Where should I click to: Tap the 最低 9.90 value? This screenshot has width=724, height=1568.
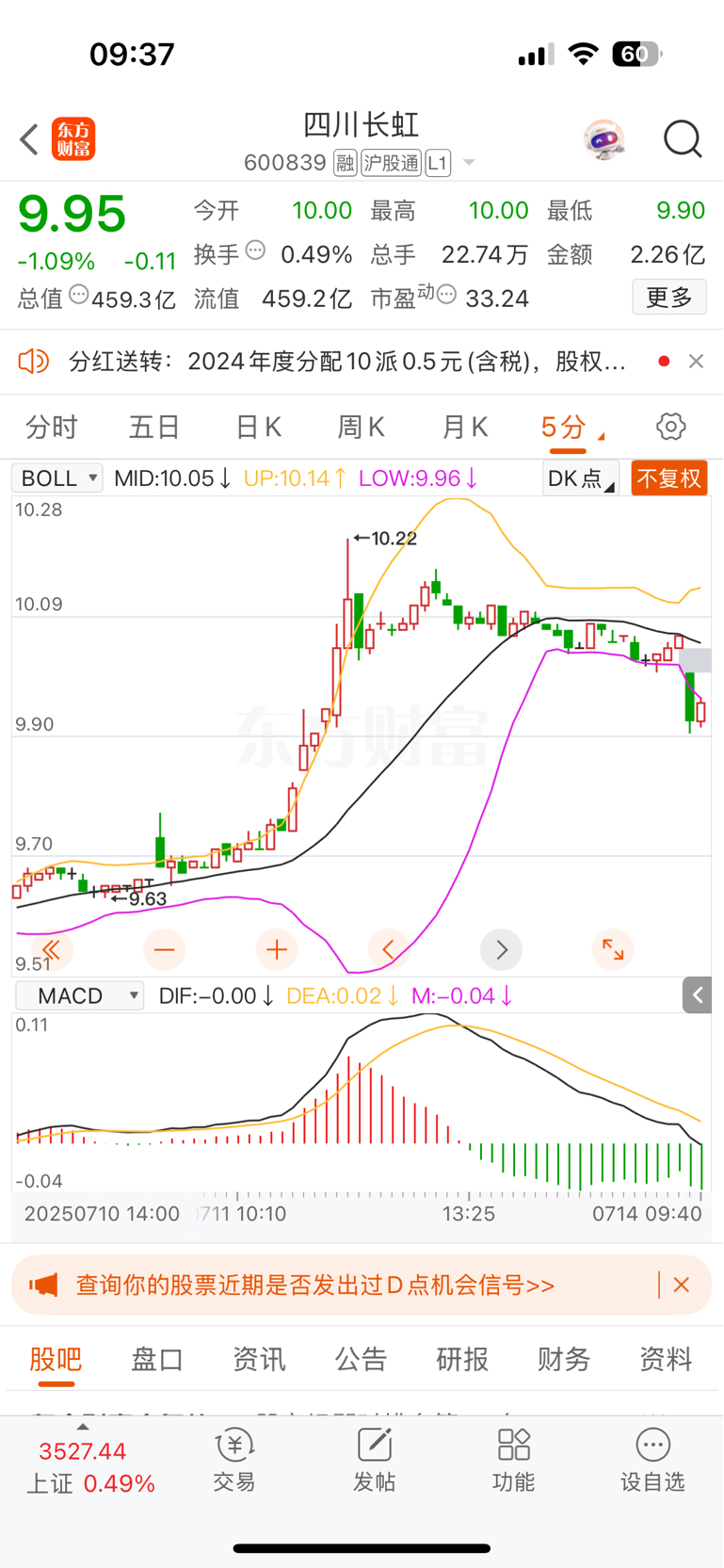pyautogui.click(x=681, y=210)
